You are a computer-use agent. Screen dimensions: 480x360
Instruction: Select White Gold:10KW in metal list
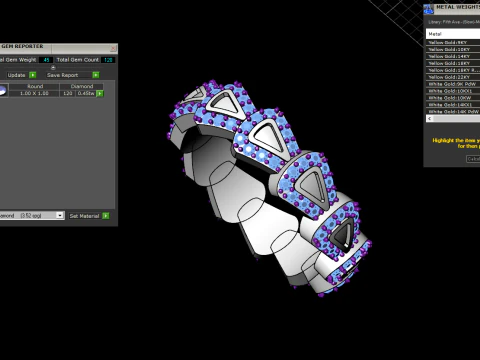[x=453, y=98]
